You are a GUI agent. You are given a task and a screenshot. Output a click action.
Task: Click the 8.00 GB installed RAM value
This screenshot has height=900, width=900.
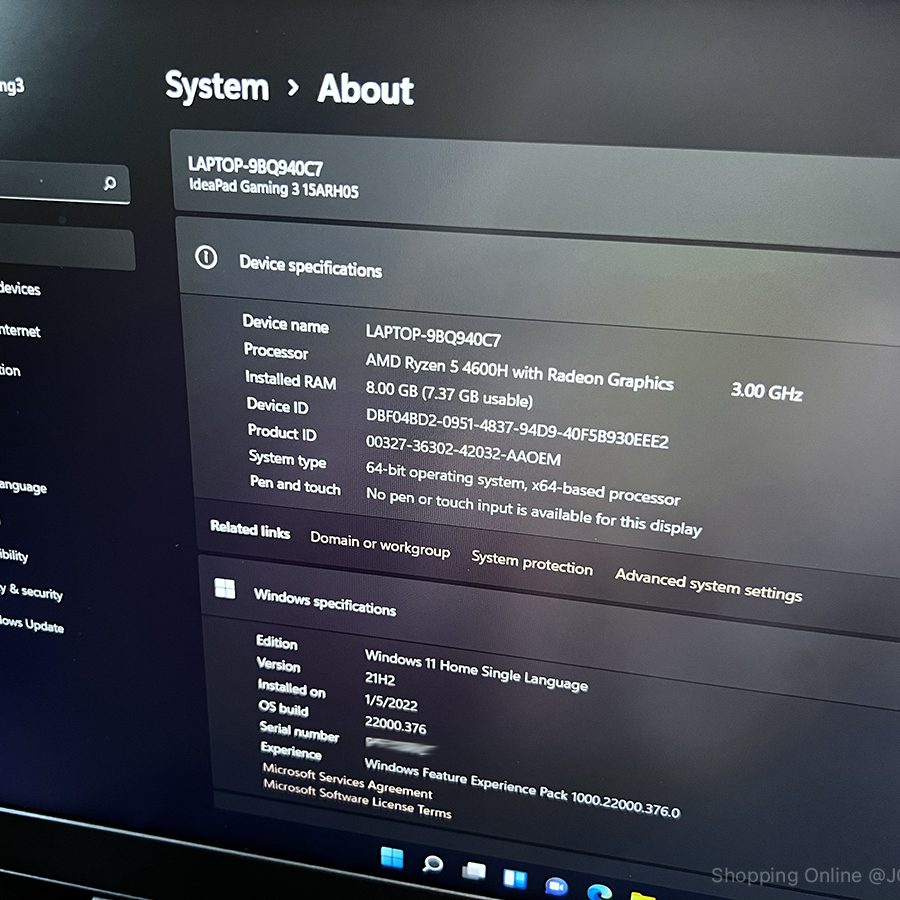[x=449, y=394]
